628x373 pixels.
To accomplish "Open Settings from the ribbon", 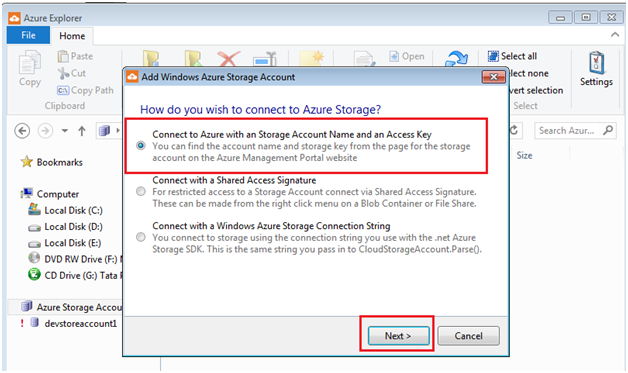I will (x=596, y=69).
